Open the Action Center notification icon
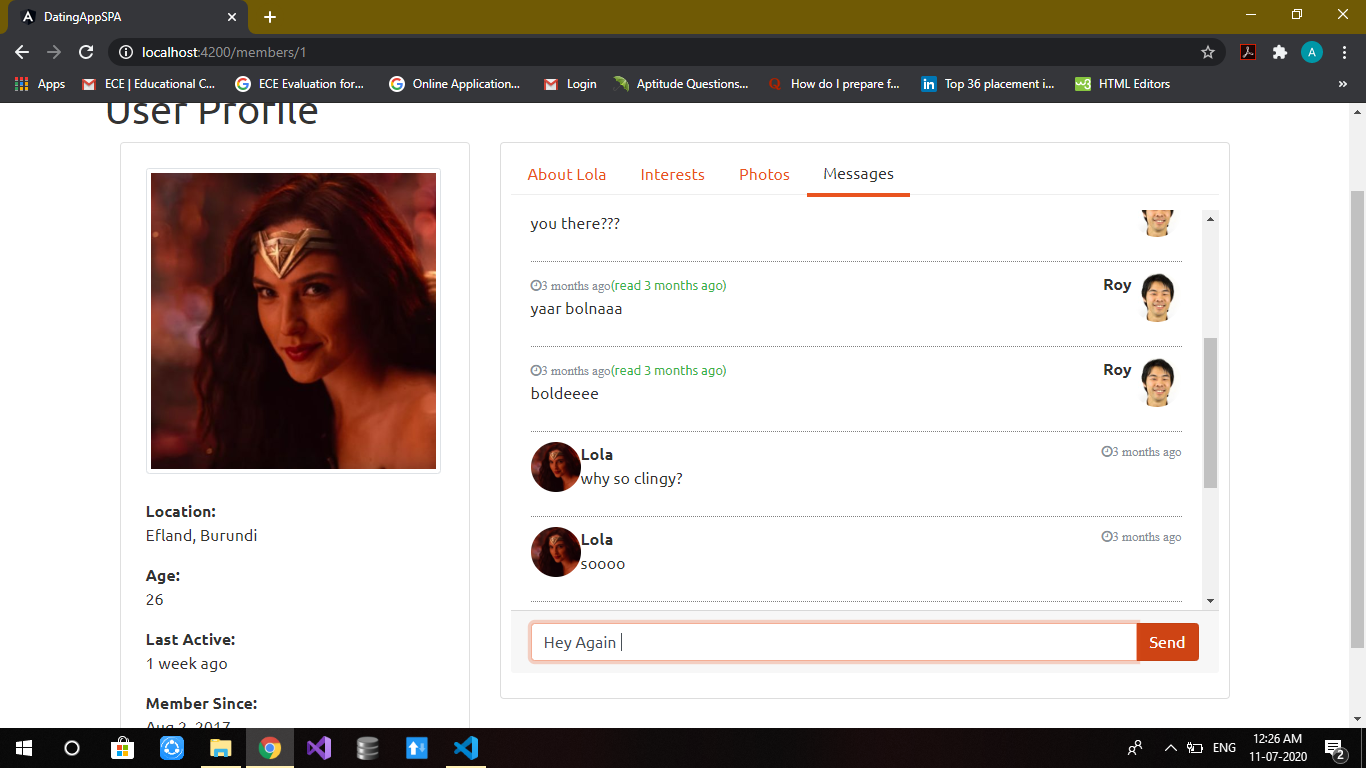 1332,747
